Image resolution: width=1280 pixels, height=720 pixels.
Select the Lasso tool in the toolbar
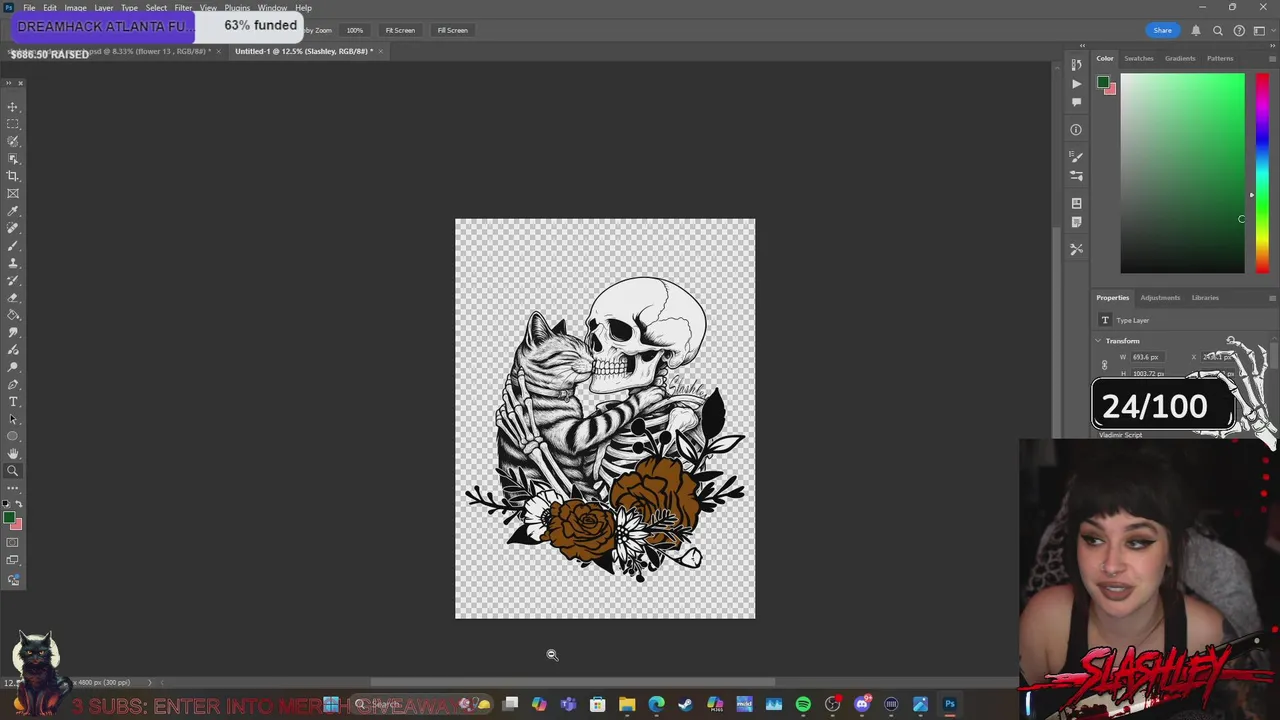13,141
